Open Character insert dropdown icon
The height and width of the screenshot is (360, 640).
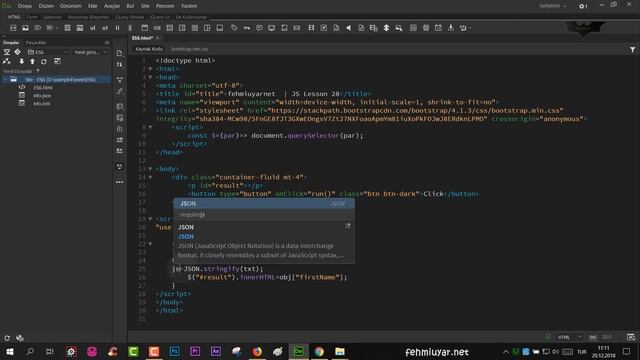465,28
